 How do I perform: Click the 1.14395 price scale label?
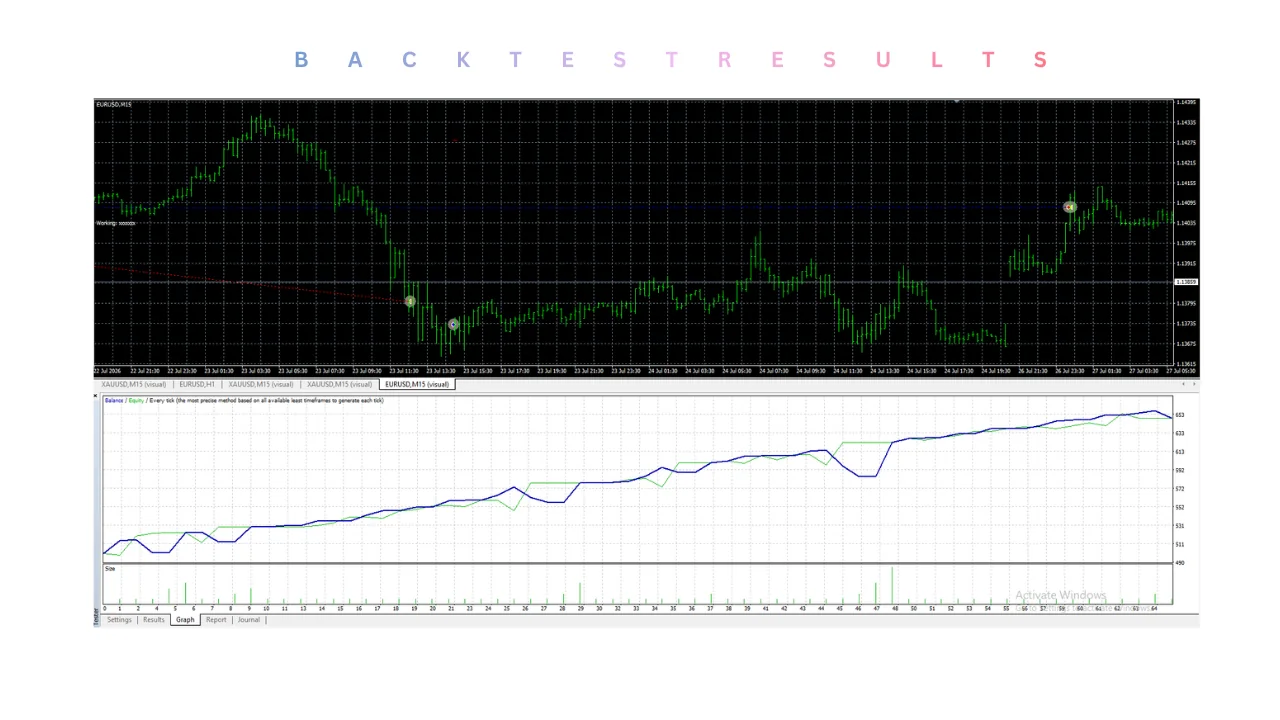point(1186,102)
